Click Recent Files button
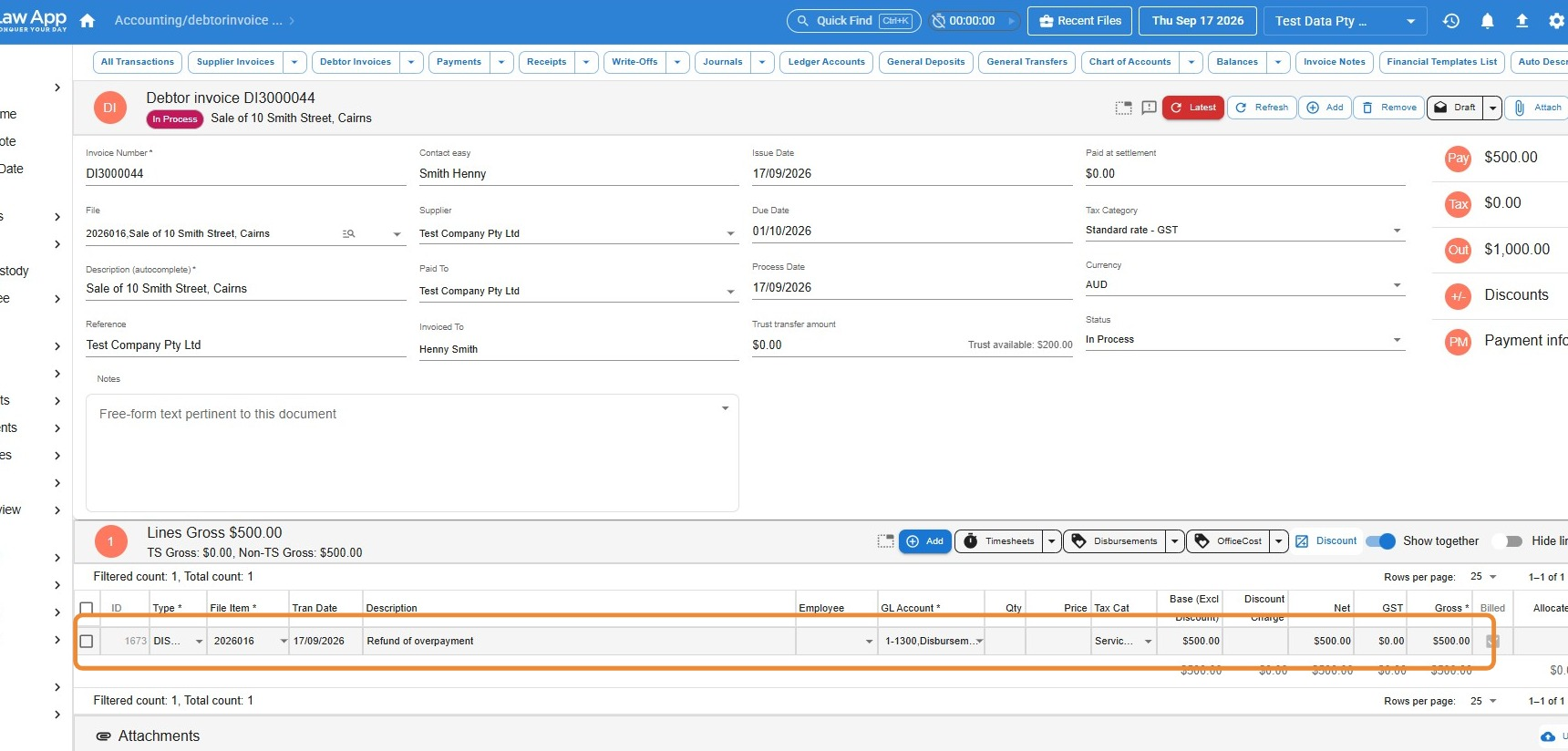1568x751 pixels. [x=1080, y=21]
